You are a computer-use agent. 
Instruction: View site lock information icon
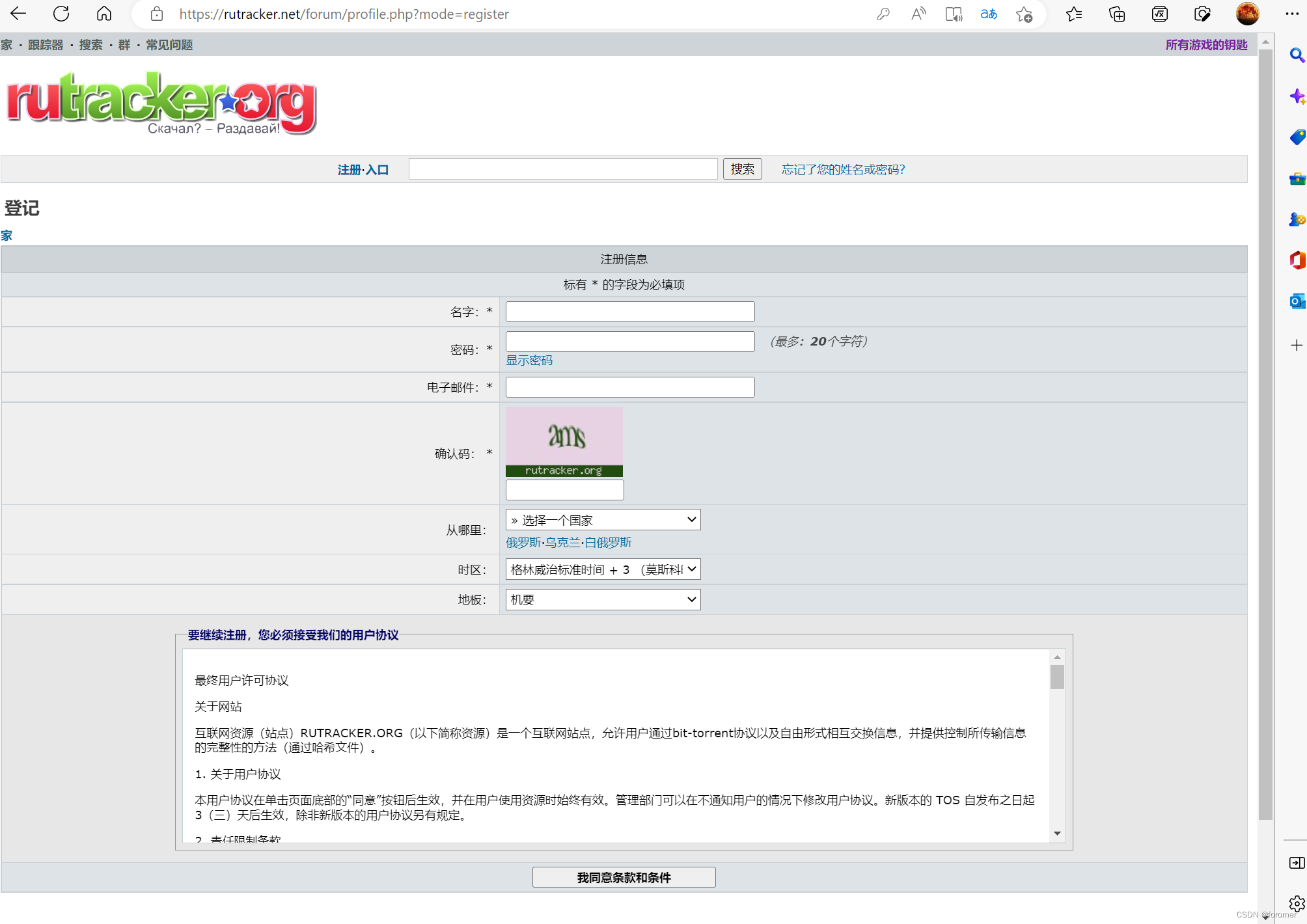pyautogui.click(x=156, y=14)
